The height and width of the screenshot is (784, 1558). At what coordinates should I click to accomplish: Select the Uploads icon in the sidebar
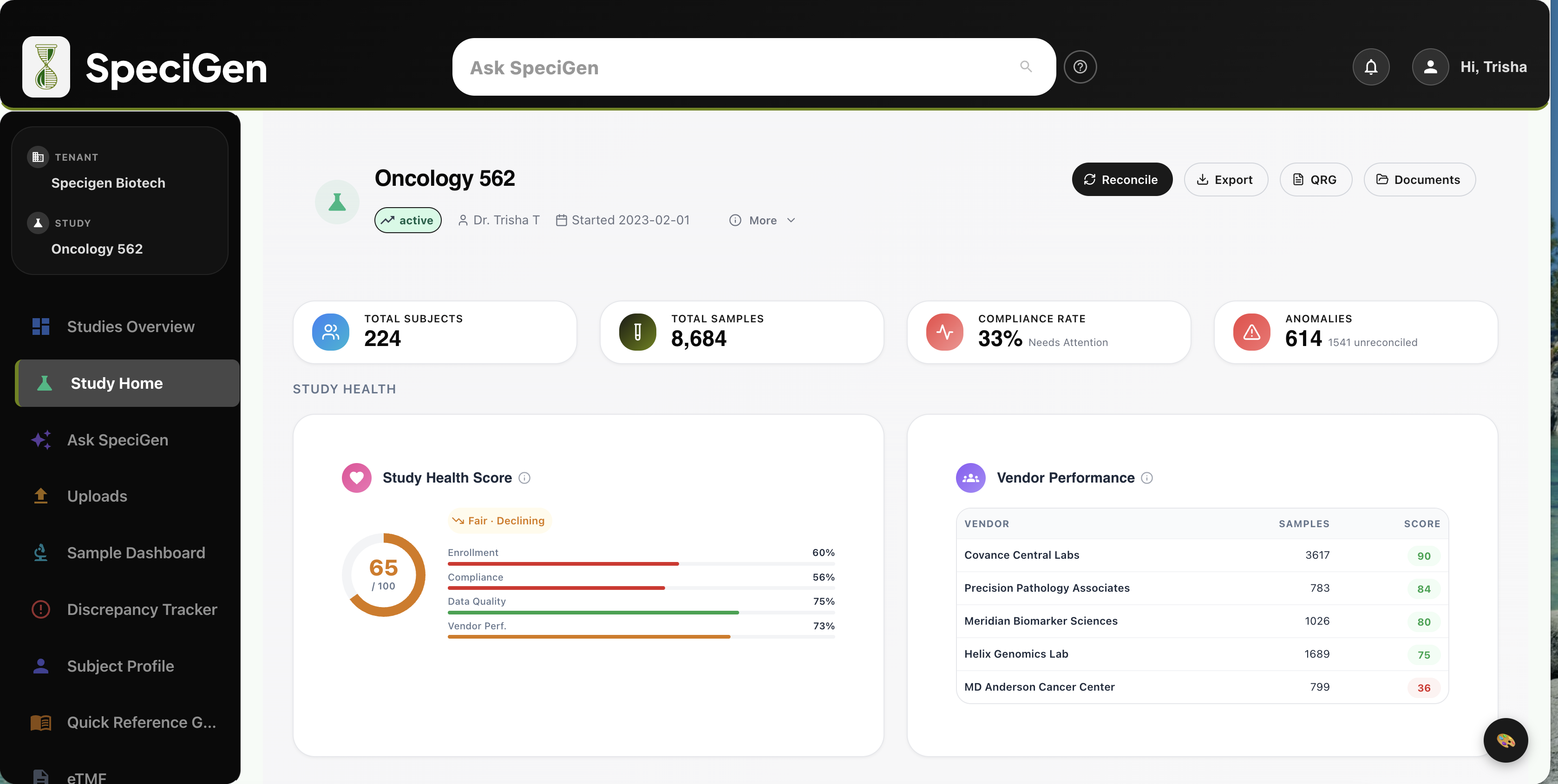[40, 496]
